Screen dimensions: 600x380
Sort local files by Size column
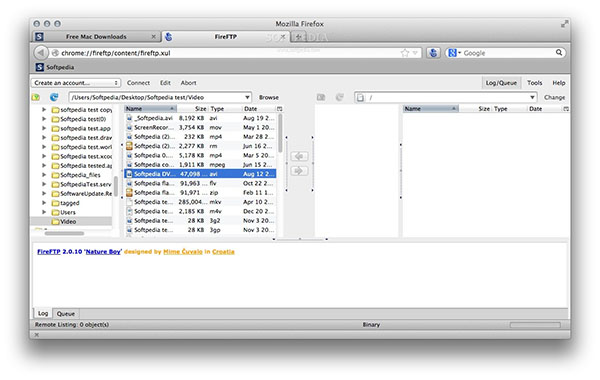(192, 109)
